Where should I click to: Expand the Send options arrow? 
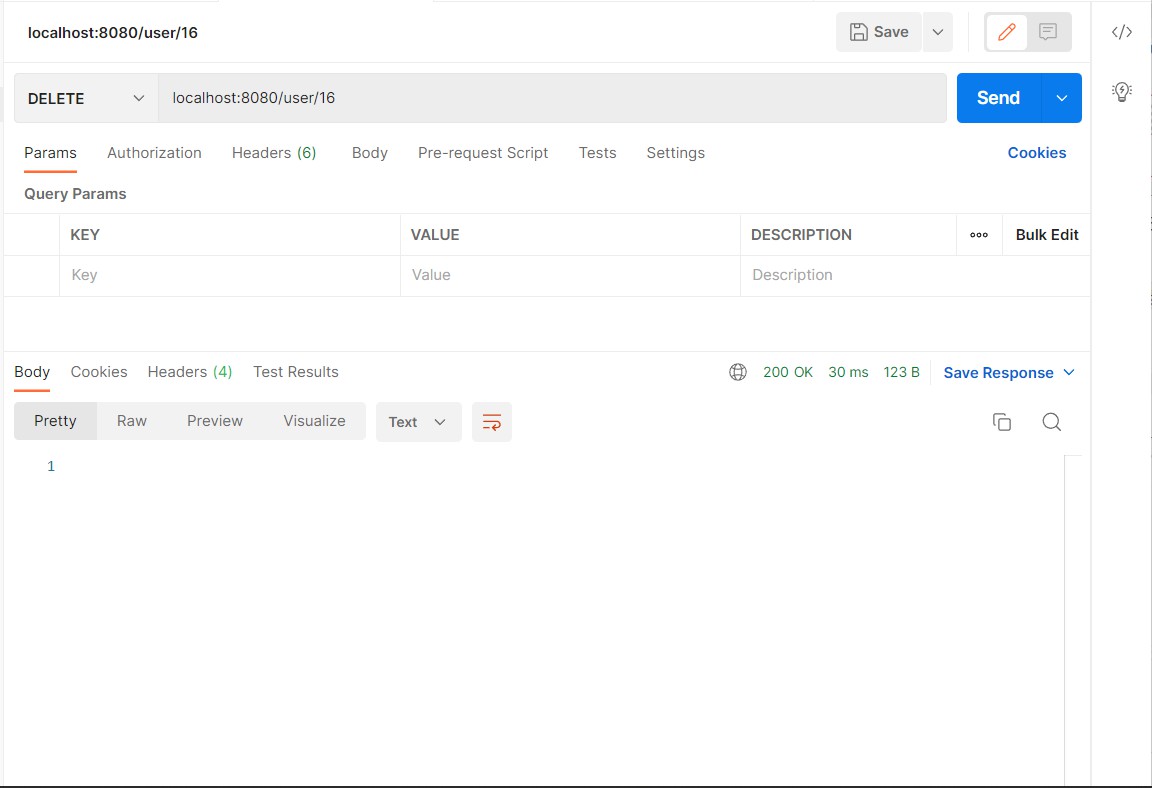(1061, 98)
